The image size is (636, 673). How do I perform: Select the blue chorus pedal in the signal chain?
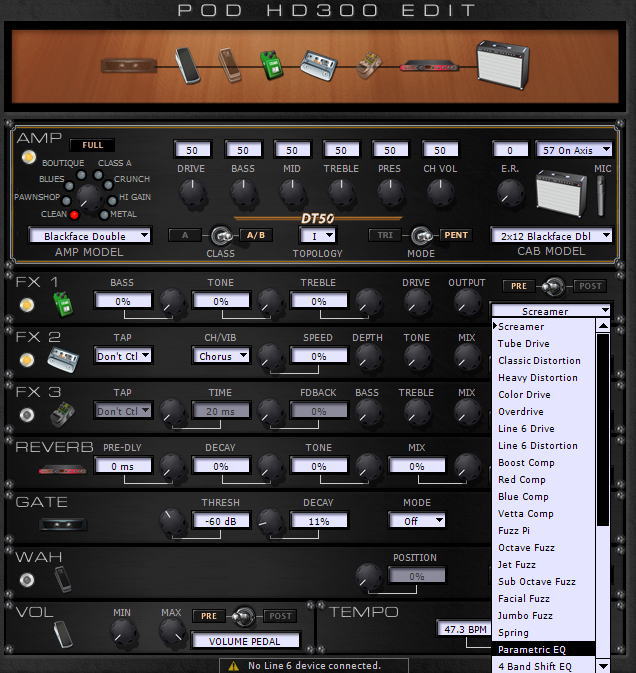pos(318,65)
